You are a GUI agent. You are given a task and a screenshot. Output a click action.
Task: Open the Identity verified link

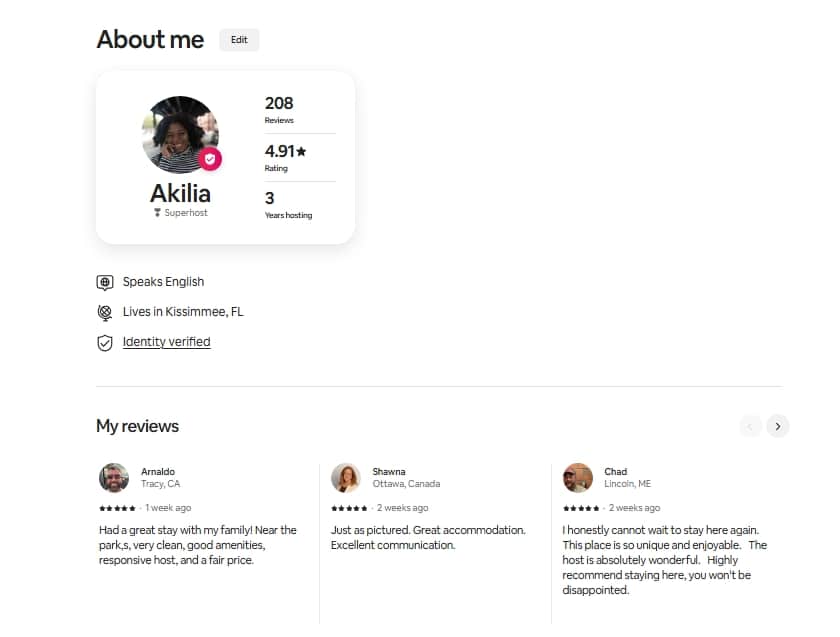coord(166,342)
